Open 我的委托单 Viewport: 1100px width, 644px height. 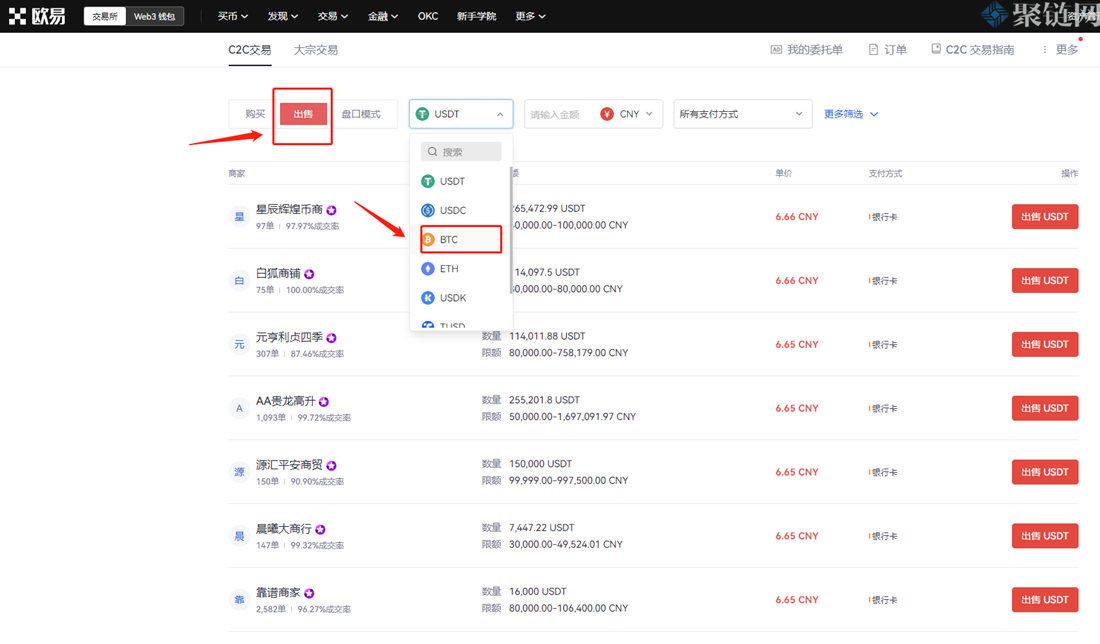(x=807, y=50)
